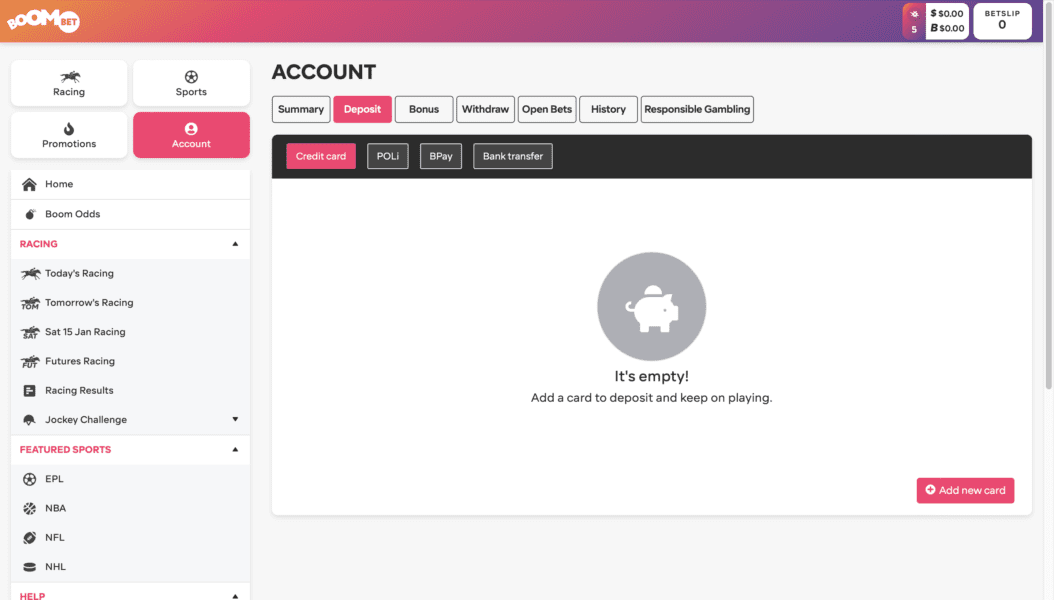
Task: Click the NHL hockey puck icon
Action: click(30, 567)
